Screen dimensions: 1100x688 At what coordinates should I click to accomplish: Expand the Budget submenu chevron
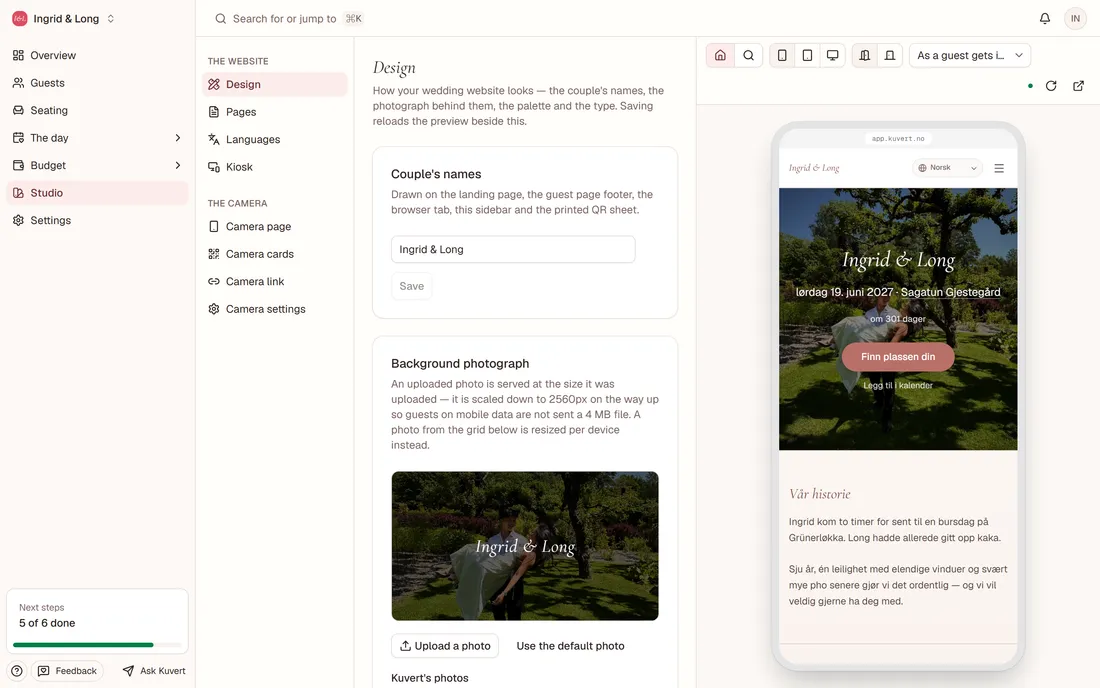click(177, 166)
